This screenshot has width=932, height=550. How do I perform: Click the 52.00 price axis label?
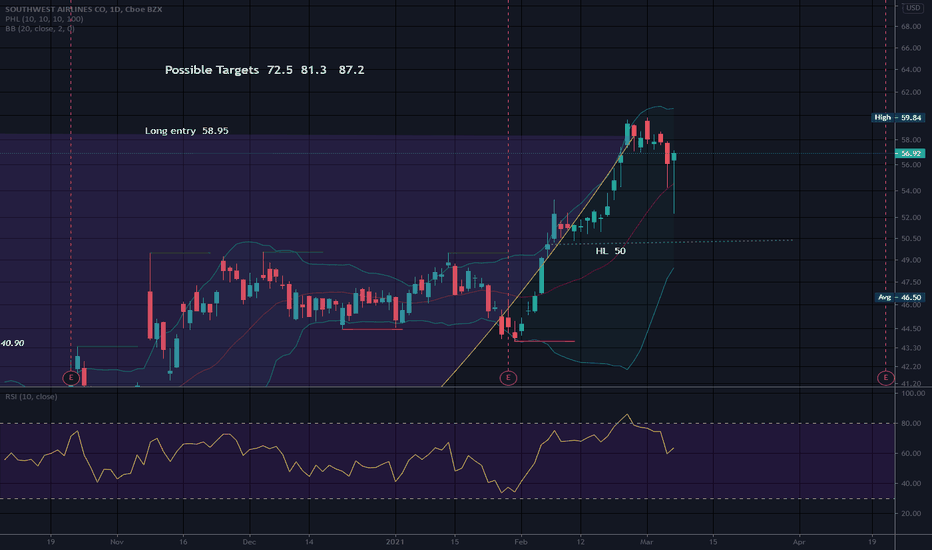(x=911, y=218)
